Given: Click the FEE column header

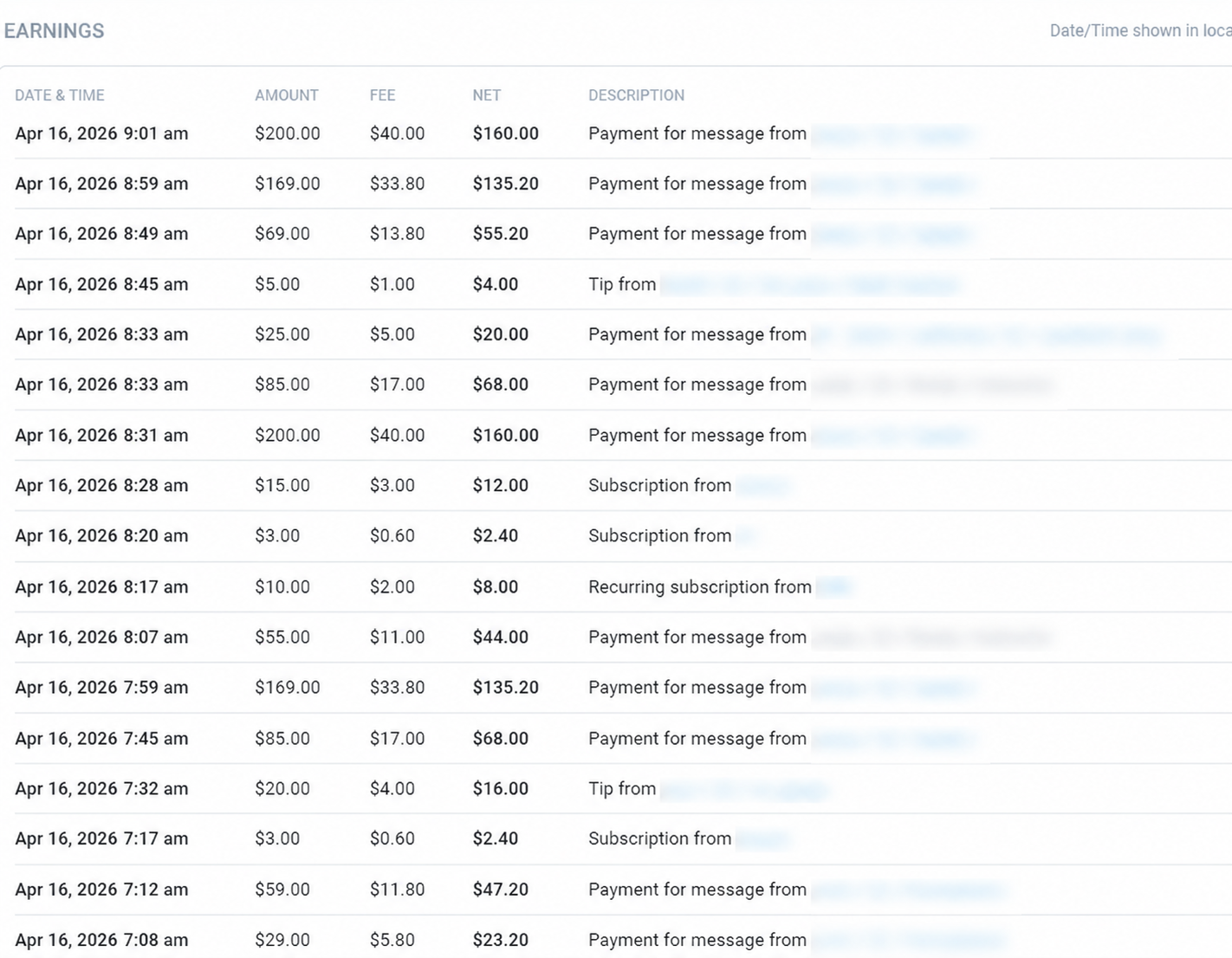Looking at the screenshot, I should coord(382,95).
